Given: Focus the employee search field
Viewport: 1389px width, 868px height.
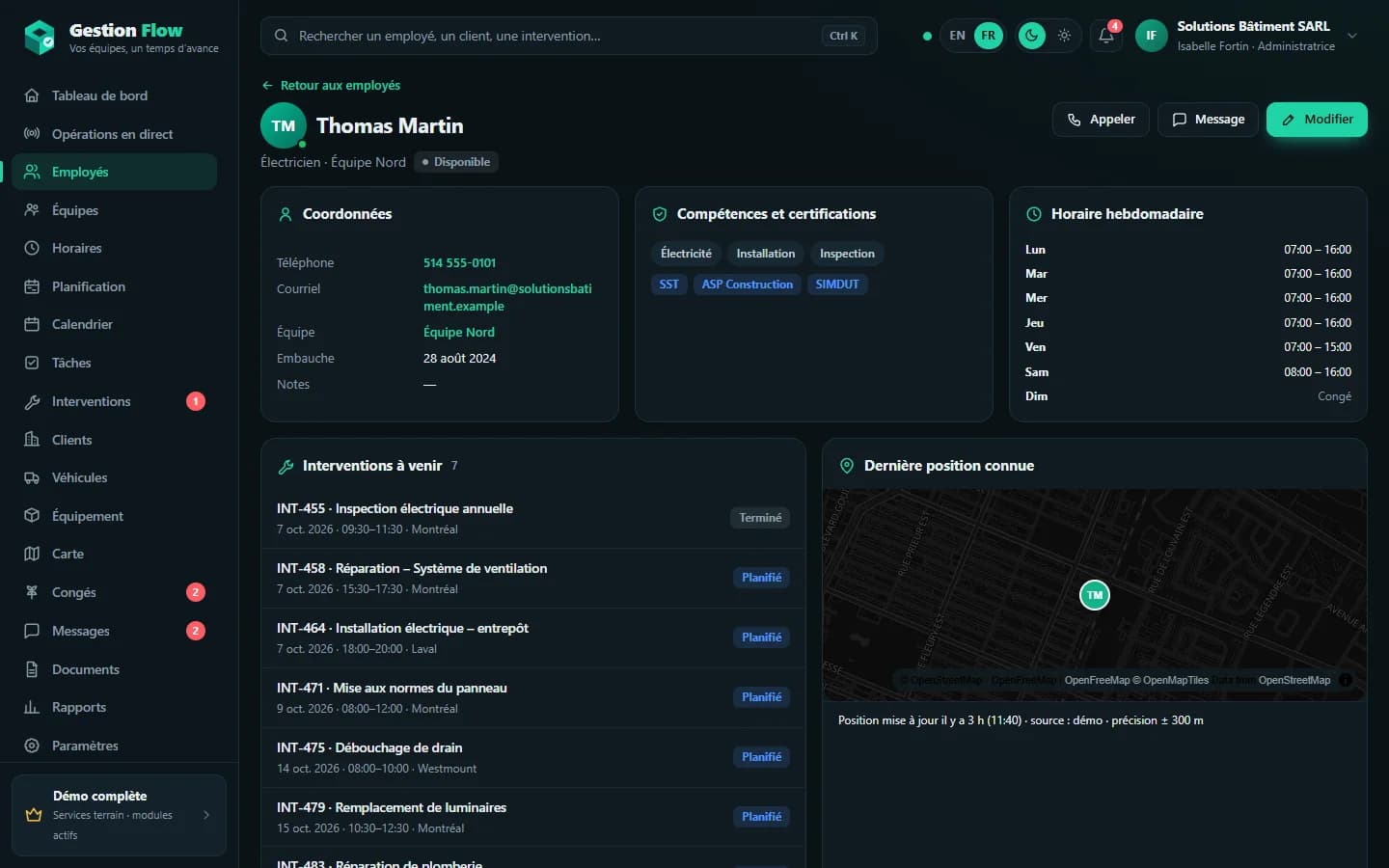Looking at the screenshot, I should point(569,36).
